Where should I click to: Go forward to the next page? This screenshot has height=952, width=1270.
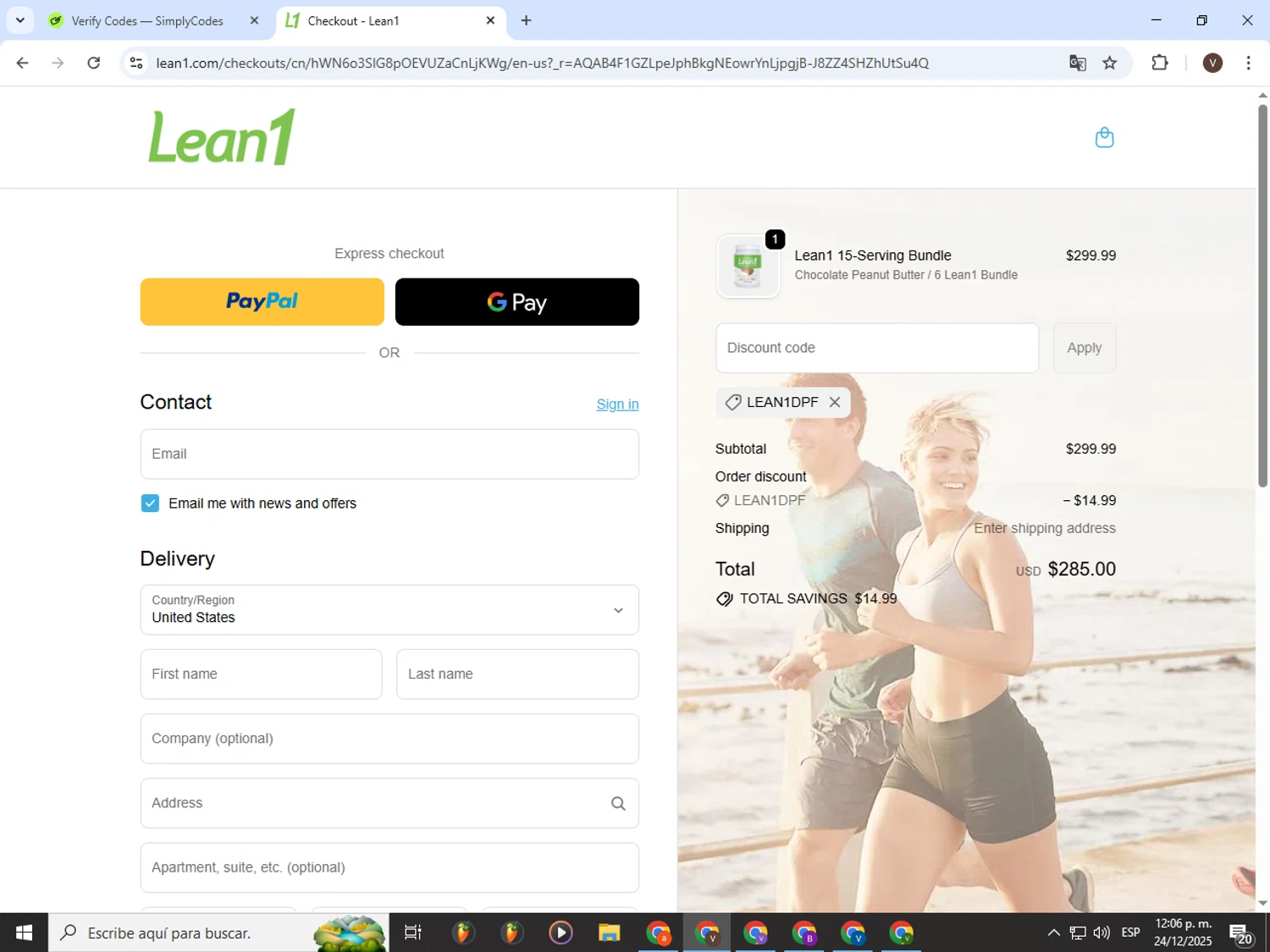(x=58, y=63)
